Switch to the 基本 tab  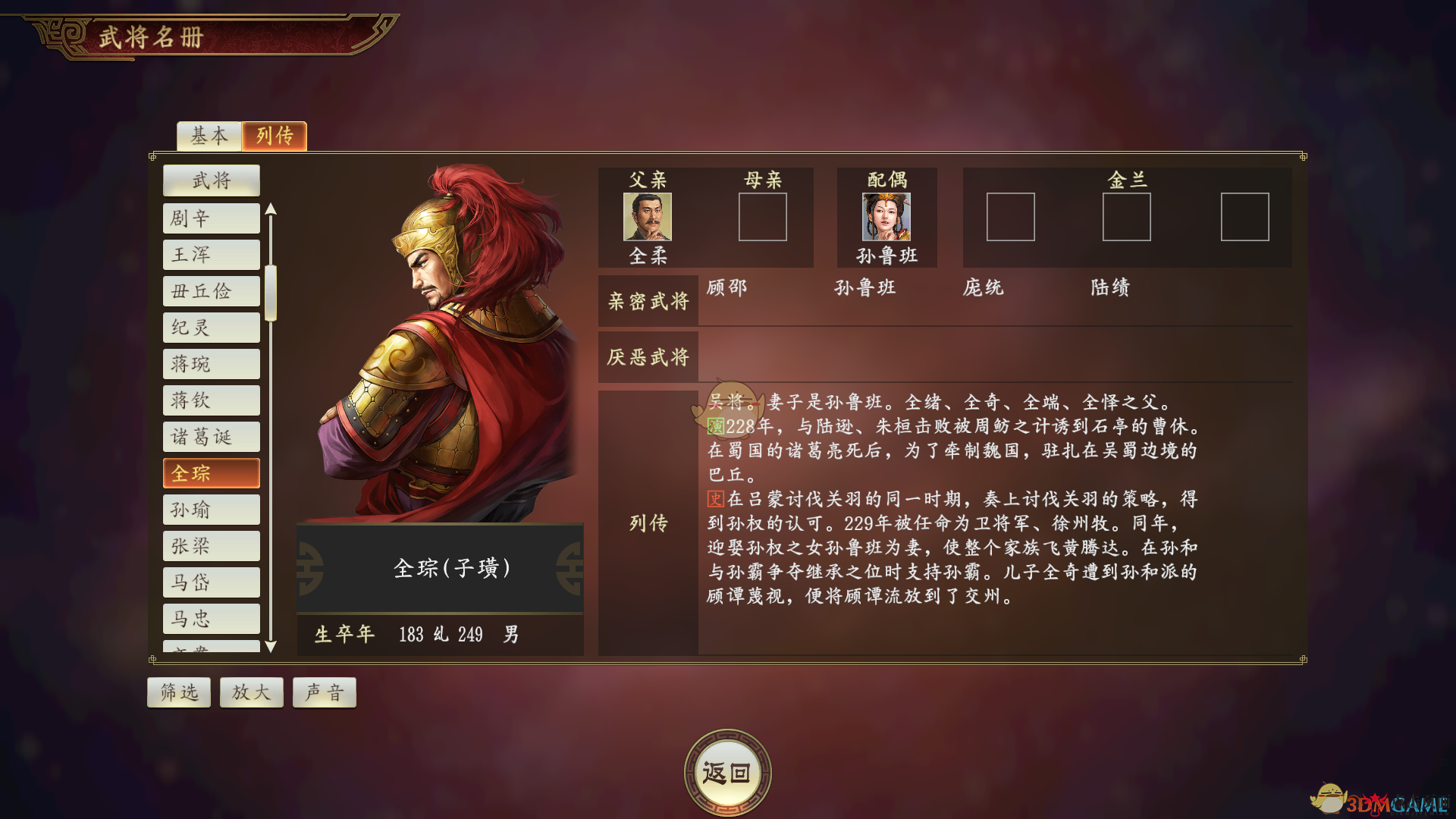(209, 136)
